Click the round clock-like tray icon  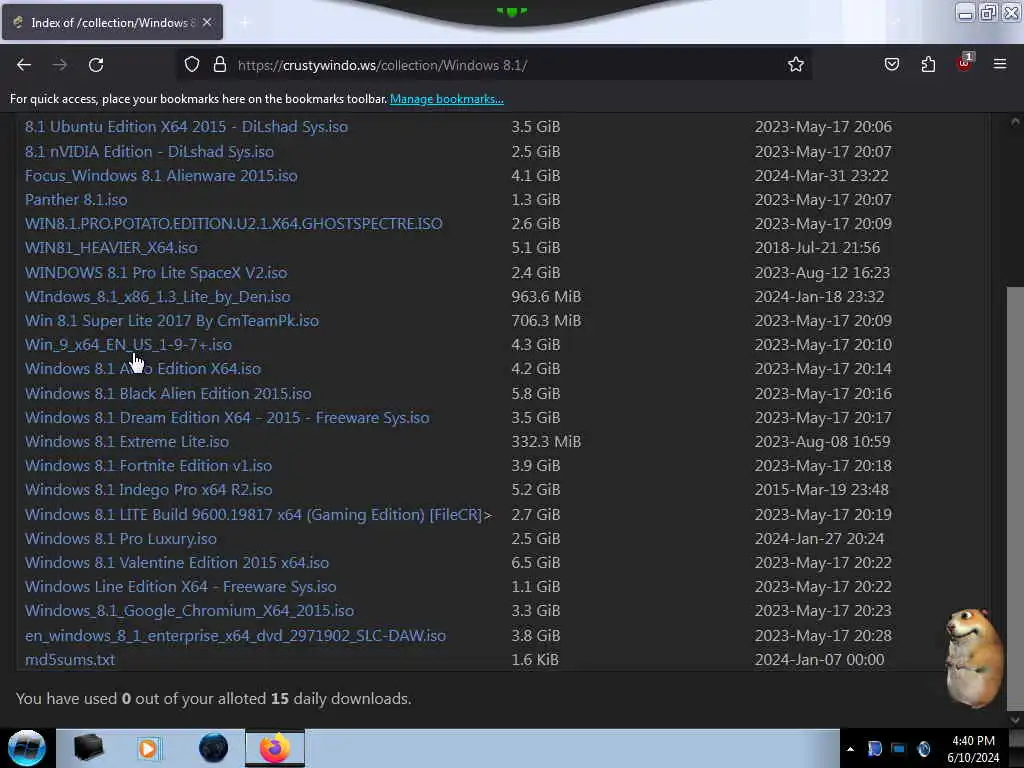[923, 748]
